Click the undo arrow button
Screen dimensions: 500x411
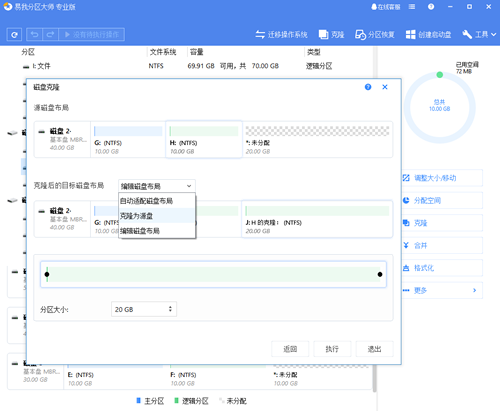tap(35, 35)
